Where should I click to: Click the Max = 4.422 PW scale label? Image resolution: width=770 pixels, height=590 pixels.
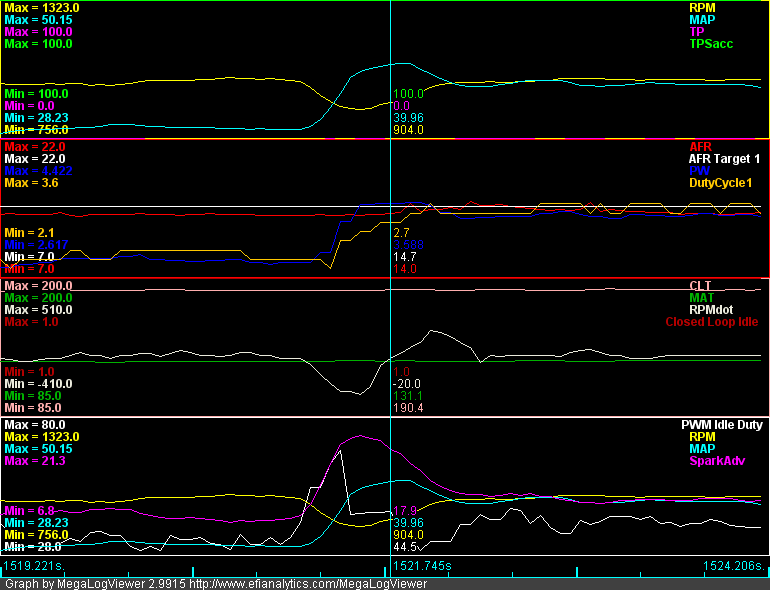[x=38, y=171]
